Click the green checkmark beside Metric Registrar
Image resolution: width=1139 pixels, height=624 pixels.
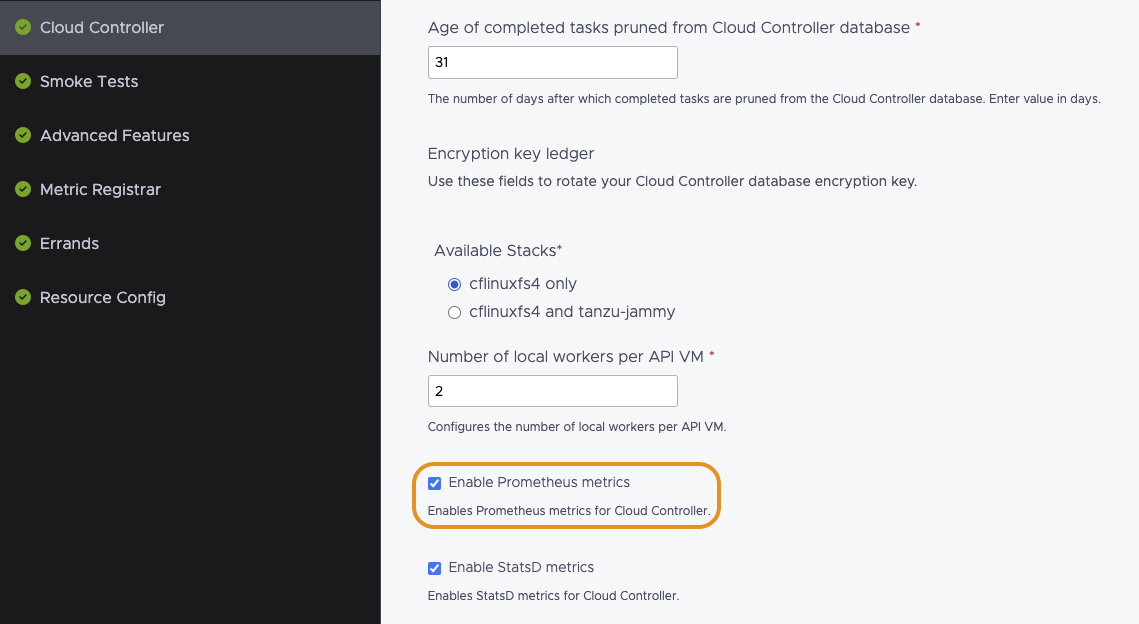coord(23,190)
